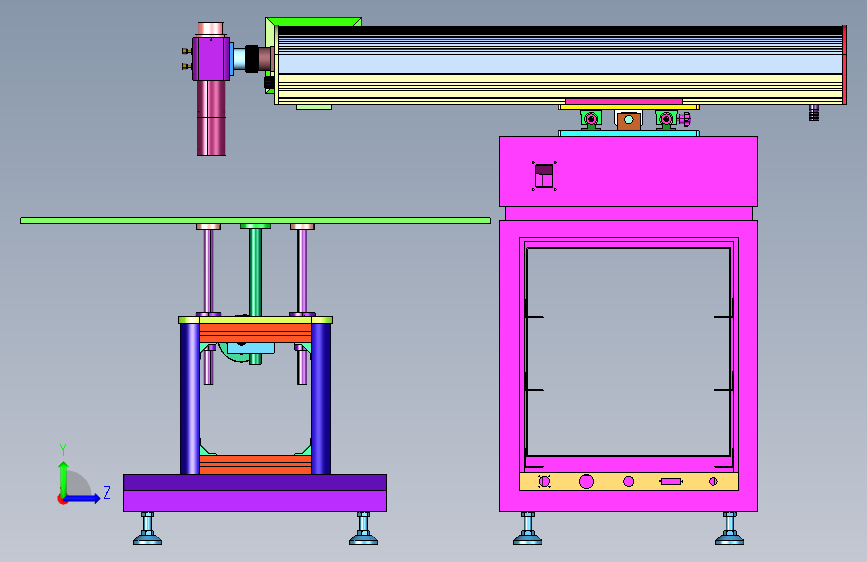
Task: Select the left pink guide rod under the plate
Action: point(208,271)
